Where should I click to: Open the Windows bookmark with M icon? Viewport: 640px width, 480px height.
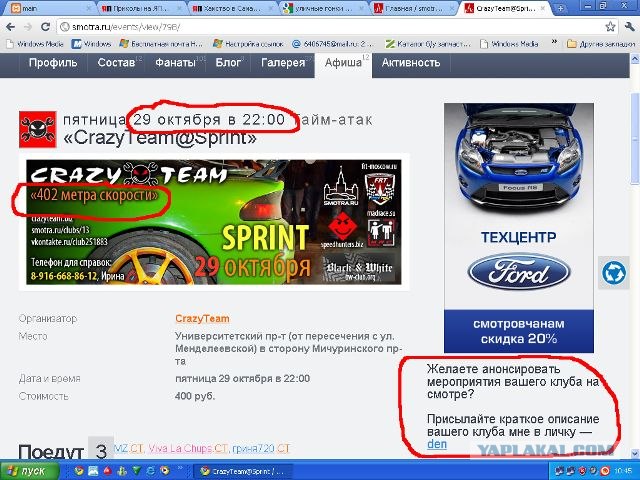pyautogui.click(x=91, y=44)
